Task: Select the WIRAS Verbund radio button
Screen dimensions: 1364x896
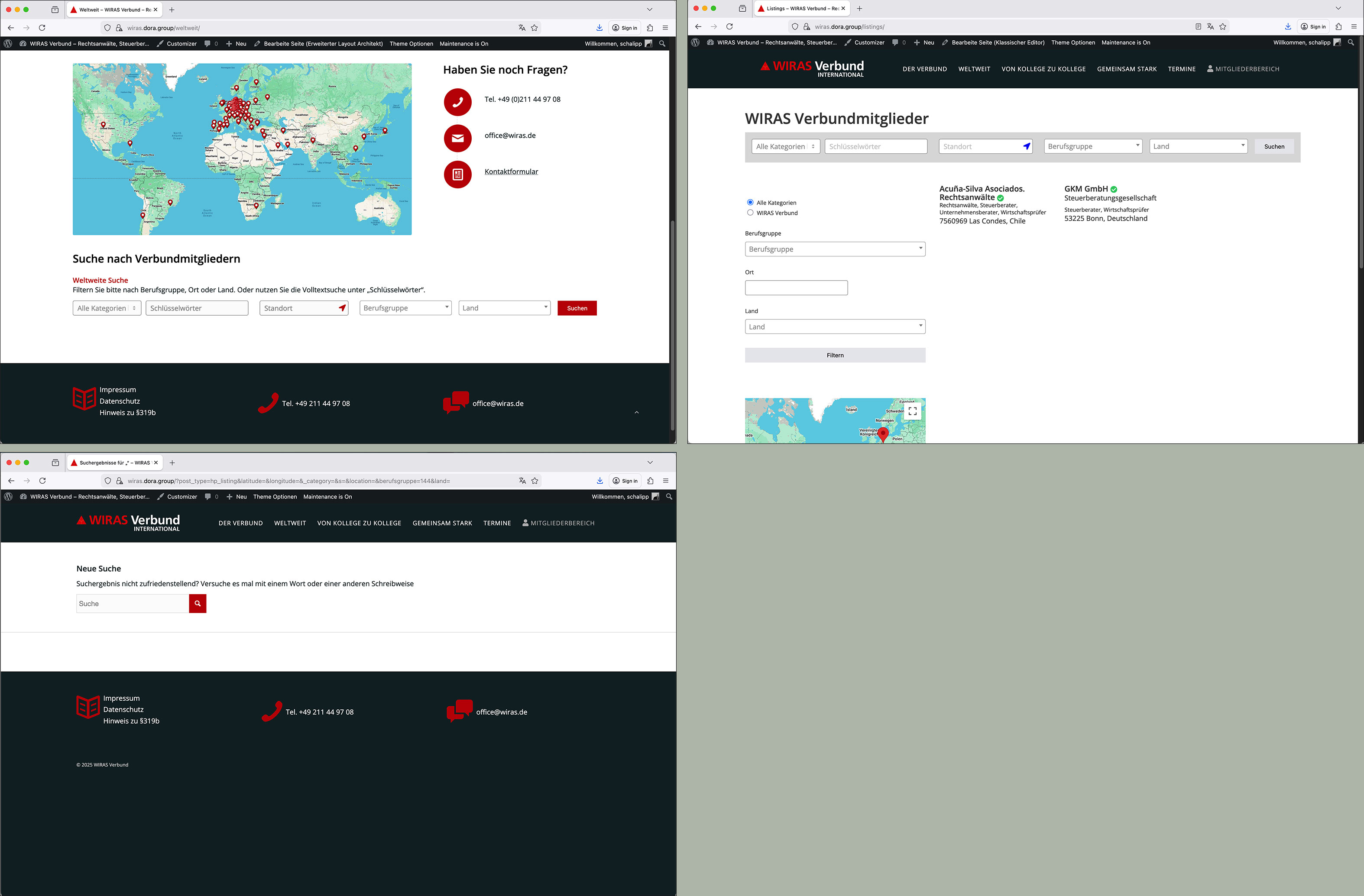Action: pos(750,213)
